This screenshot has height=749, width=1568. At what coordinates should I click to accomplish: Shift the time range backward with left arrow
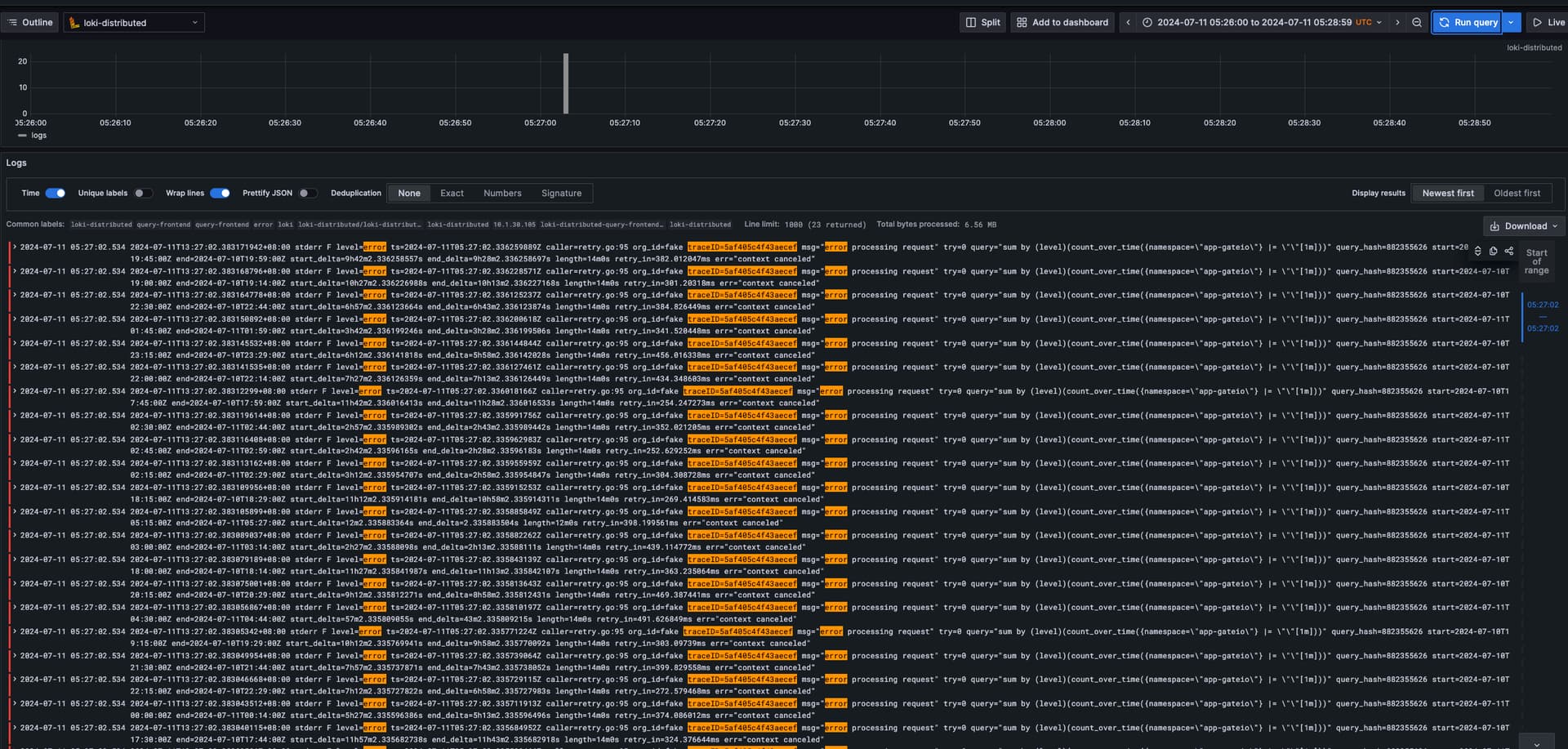pos(1128,22)
